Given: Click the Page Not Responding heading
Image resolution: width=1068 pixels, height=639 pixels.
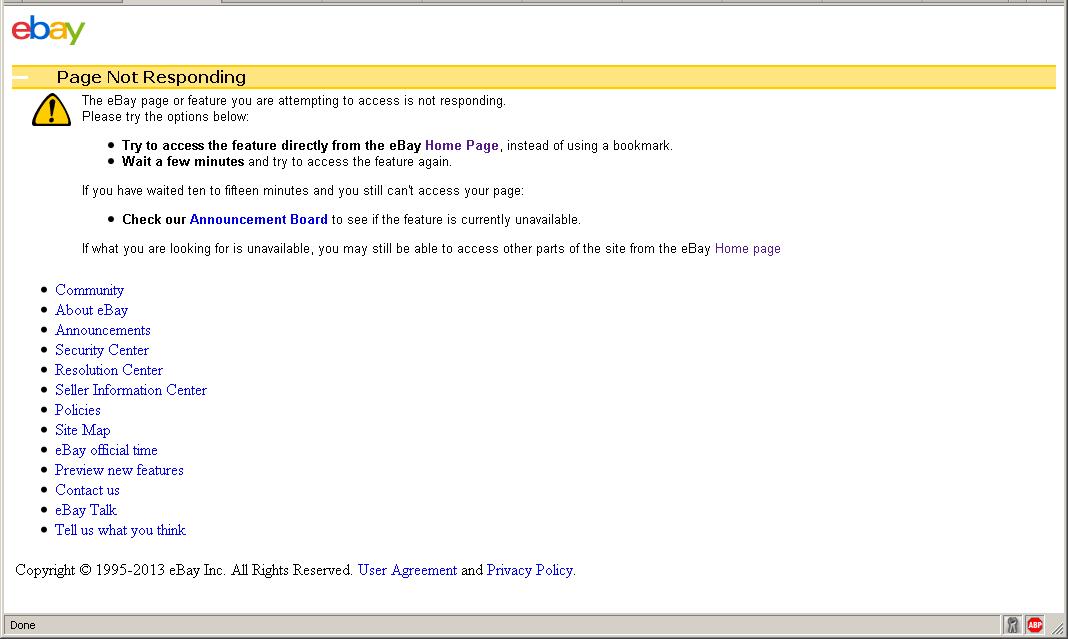Looking at the screenshot, I should 151,77.
